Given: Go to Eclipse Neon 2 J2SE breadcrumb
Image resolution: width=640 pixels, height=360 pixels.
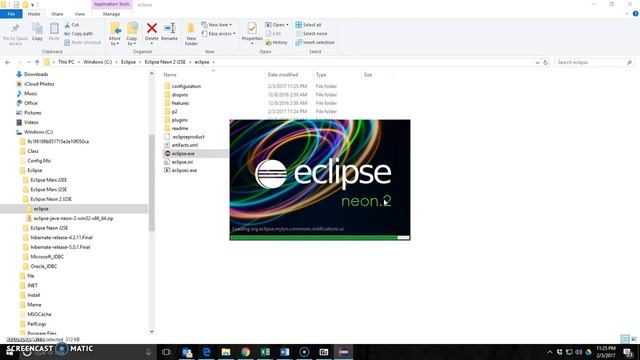Looking at the screenshot, I should (165, 62).
